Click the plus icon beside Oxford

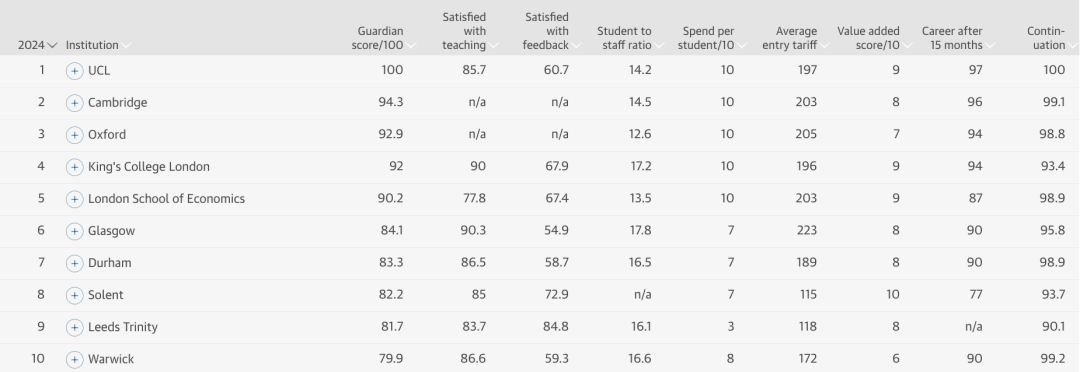coord(74,135)
